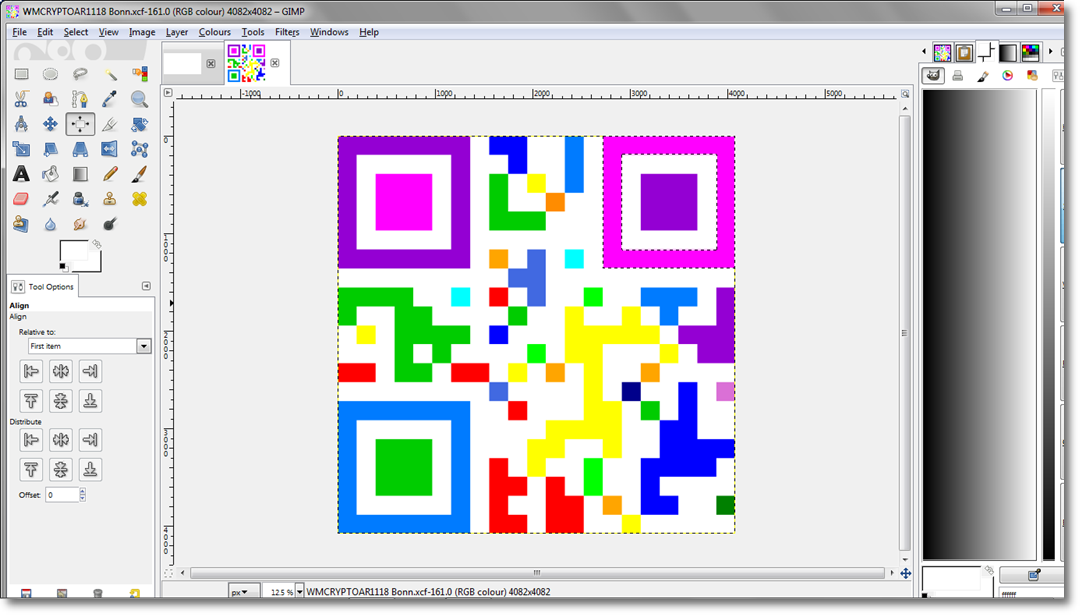
Task: Select the Foreground Select tool
Action: [x=50, y=99]
